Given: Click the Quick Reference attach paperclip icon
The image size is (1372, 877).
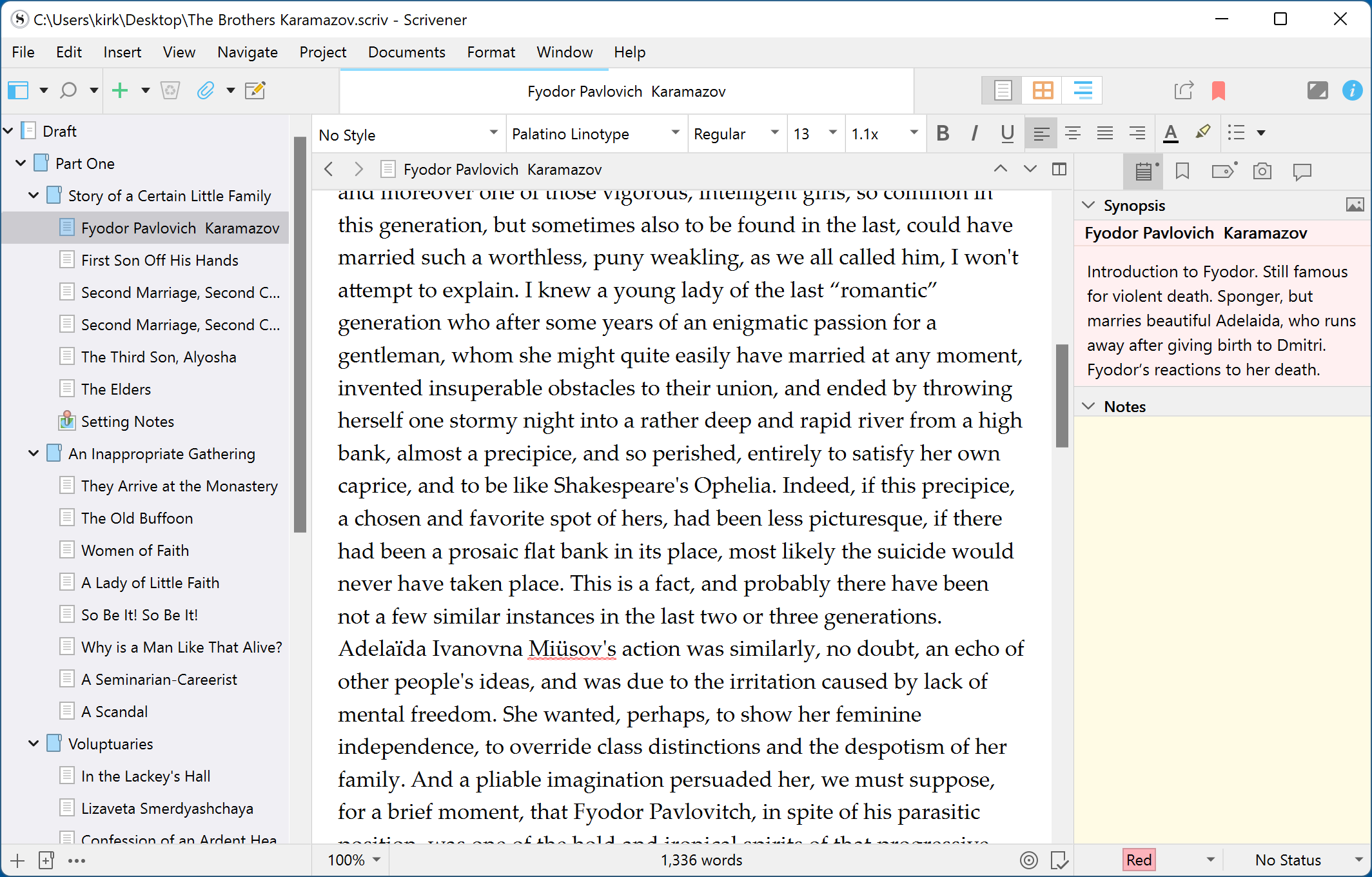Looking at the screenshot, I should click(x=205, y=90).
